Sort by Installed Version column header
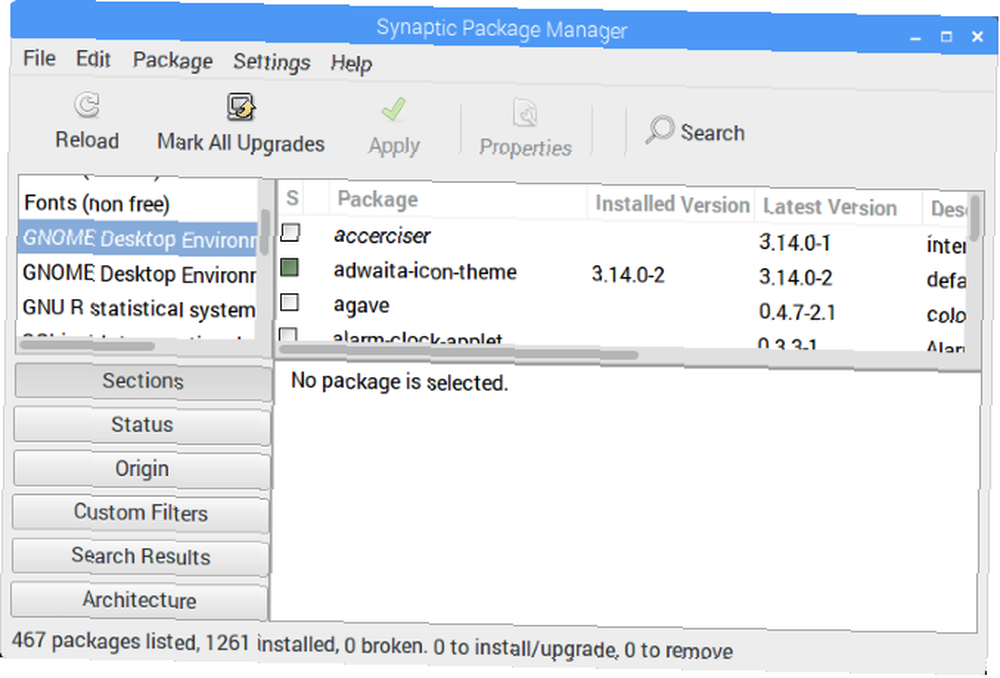Image resolution: width=1000 pixels, height=678 pixels. [672, 204]
